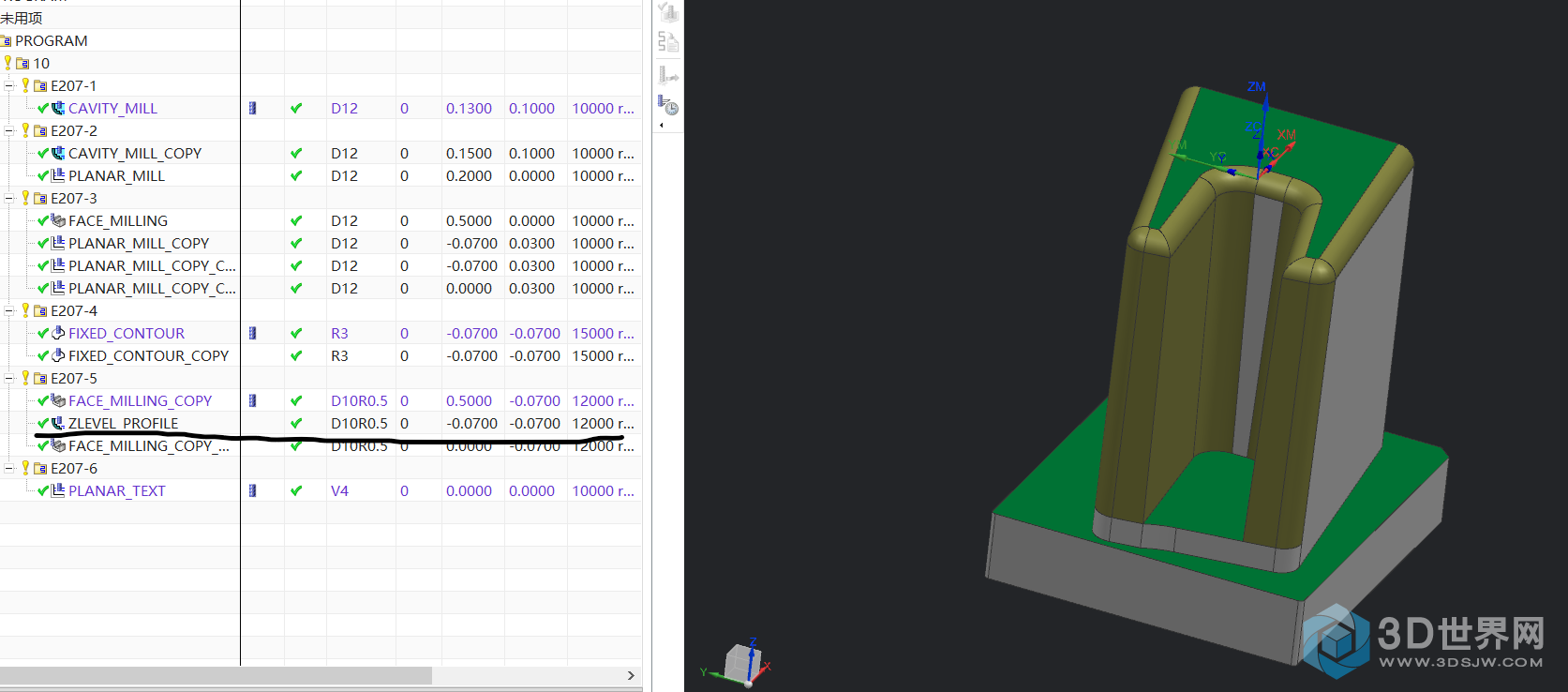Select the PLANAR_MILL operation name
Viewport: 1568px width, 692px height.
pyautogui.click(x=116, y=175)
